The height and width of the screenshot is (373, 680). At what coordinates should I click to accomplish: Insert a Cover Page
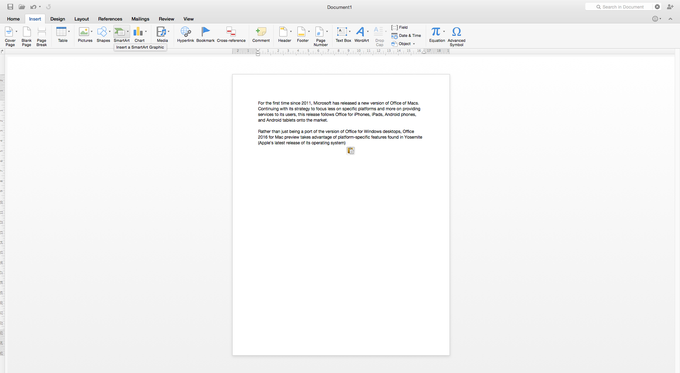click(x=10, y=36)
